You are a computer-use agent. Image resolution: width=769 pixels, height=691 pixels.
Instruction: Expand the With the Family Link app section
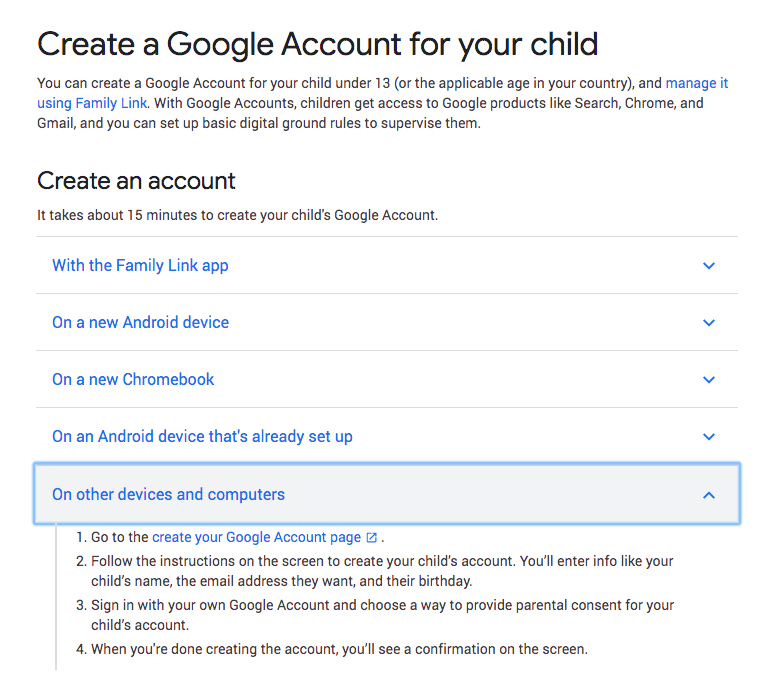(140, 266)
